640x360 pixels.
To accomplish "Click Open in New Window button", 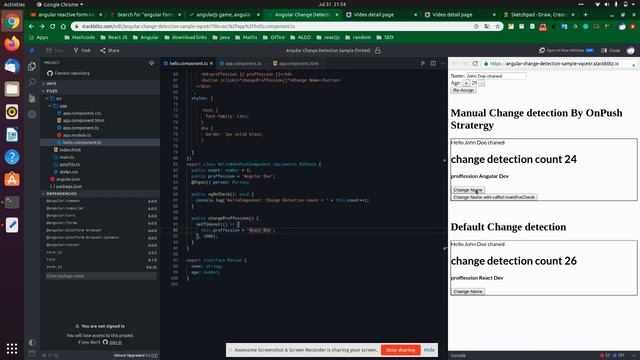I will click(566, 51).
